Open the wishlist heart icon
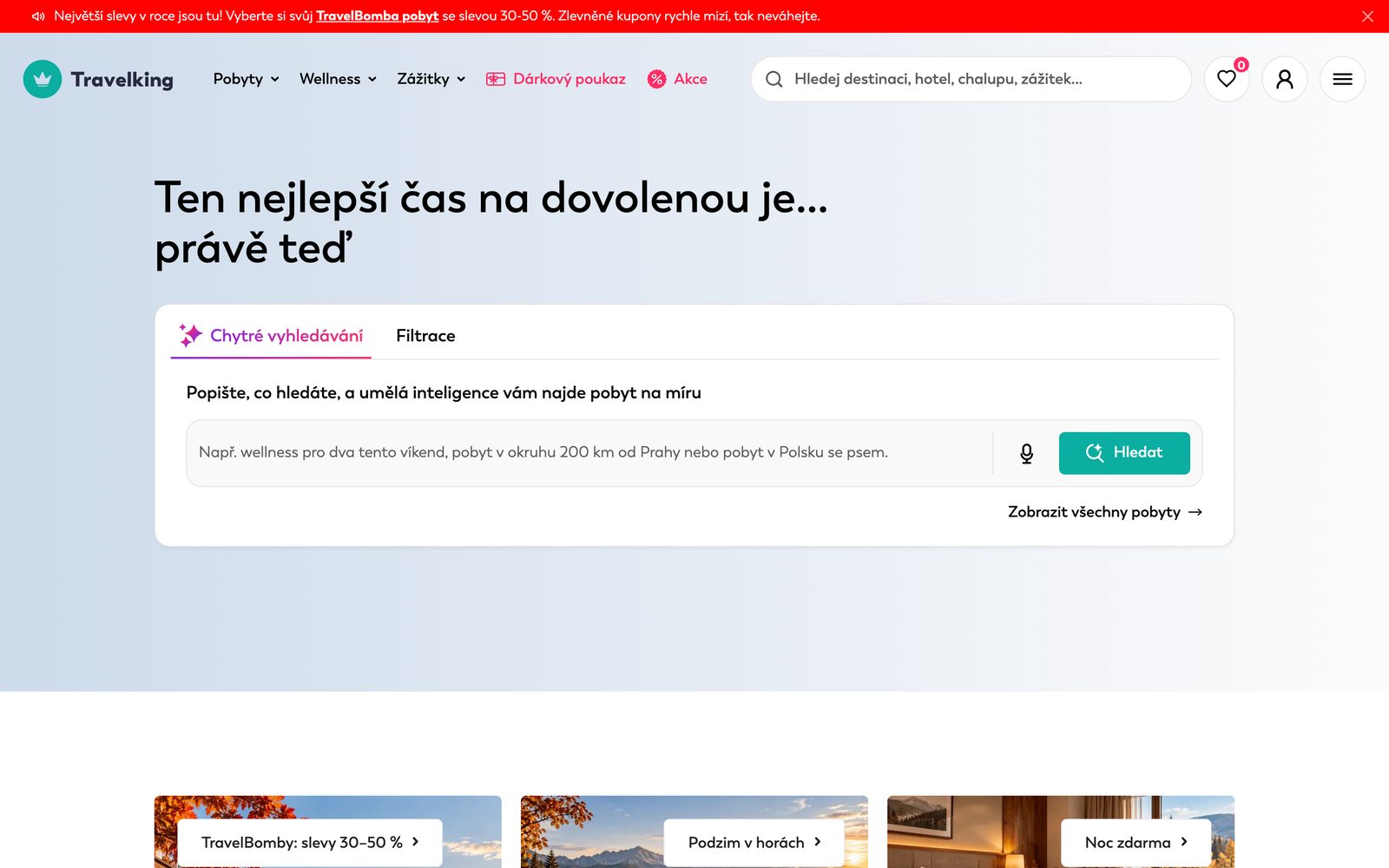This screenshot has width=1389, height=868. coord(1227,79)
